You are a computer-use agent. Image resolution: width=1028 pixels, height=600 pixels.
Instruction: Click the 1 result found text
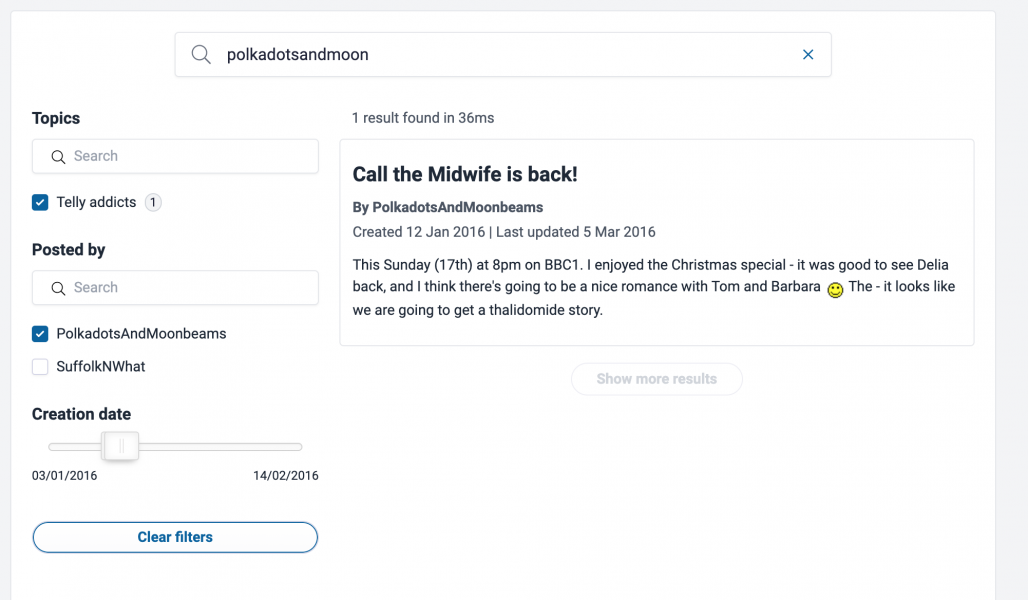(423, 118)
